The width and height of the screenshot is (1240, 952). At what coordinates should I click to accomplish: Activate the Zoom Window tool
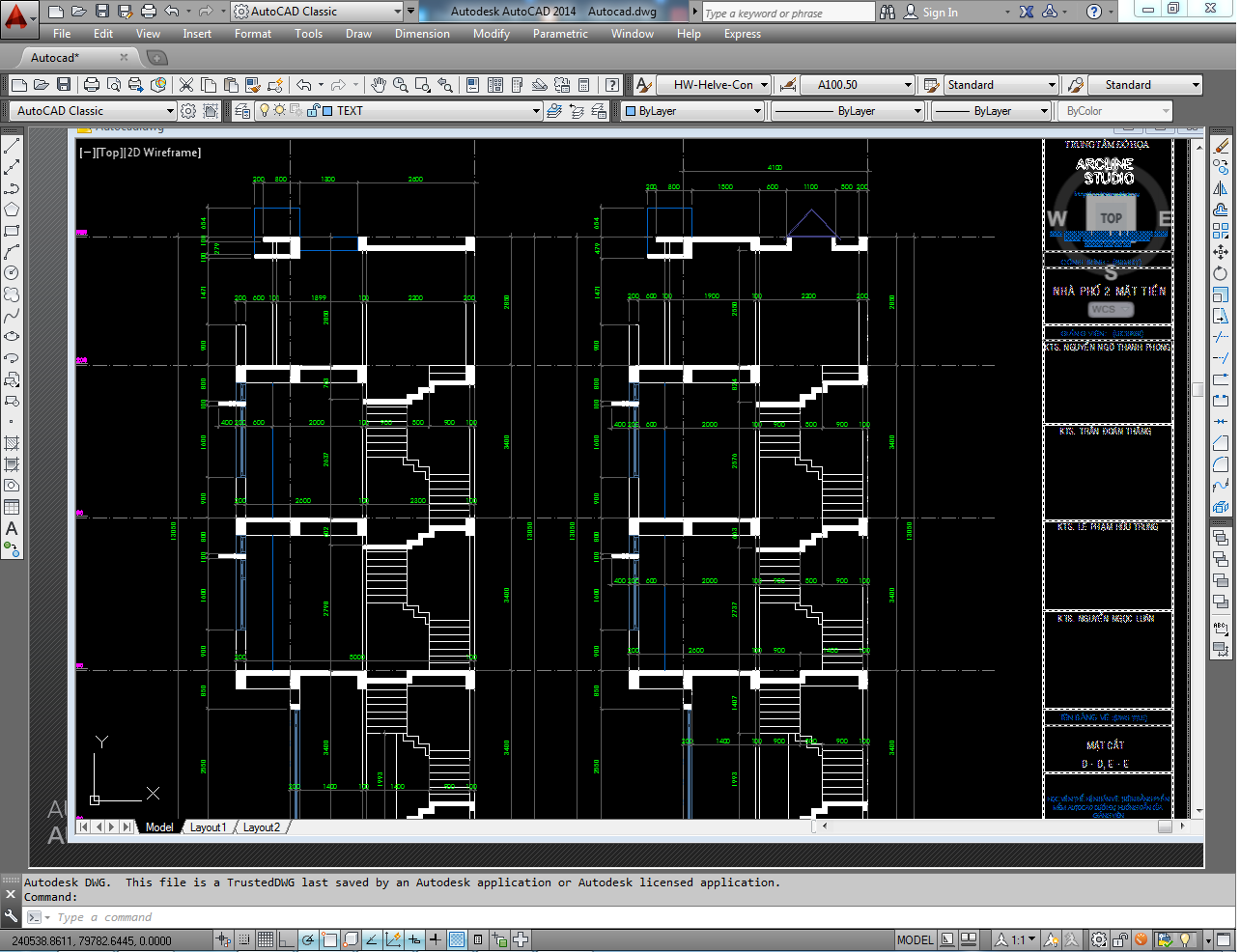(x=423, y=84)
